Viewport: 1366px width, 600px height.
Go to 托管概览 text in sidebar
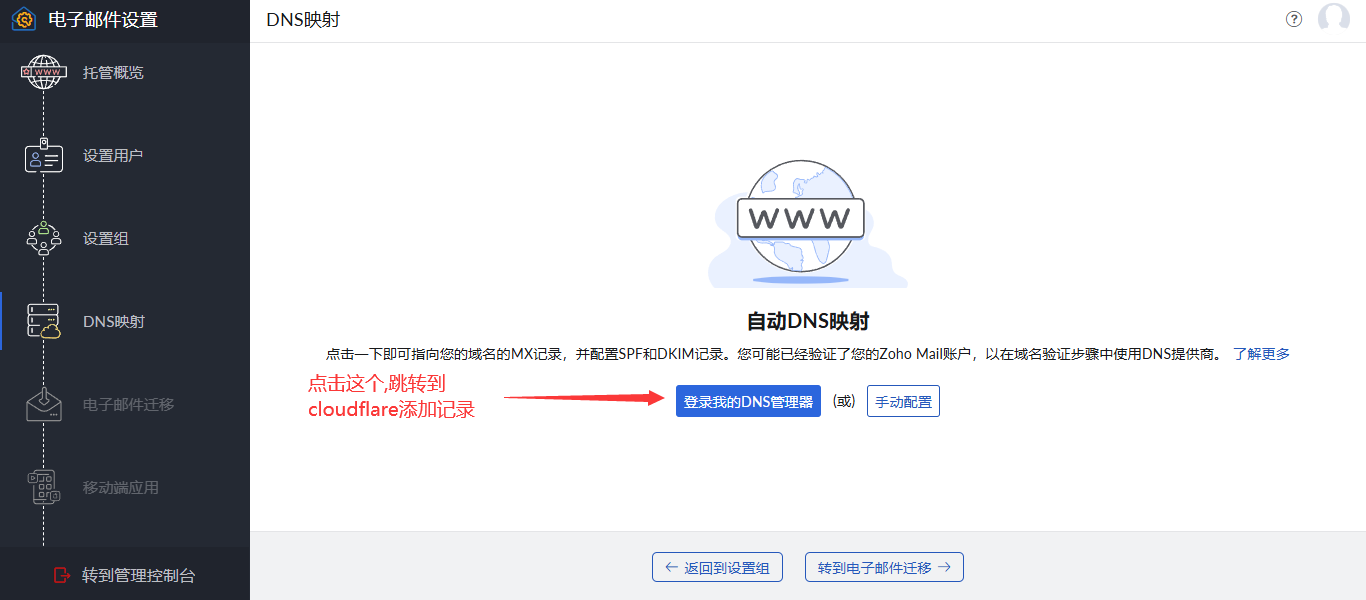click(113, 73)
